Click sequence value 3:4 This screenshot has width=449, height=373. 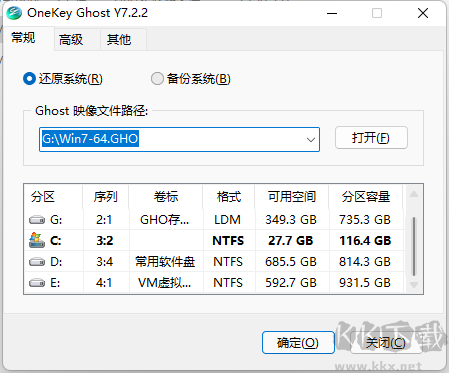105,262
